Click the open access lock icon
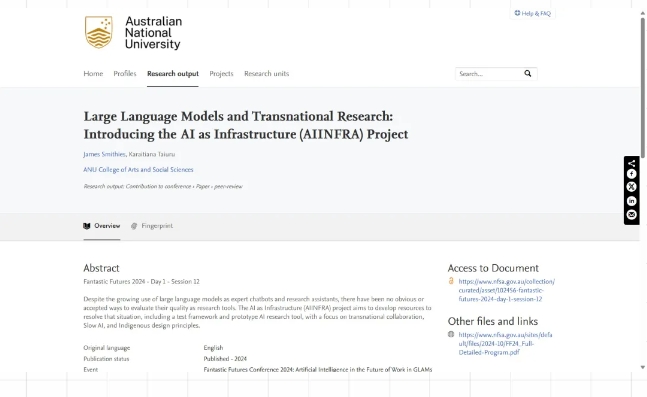Screen dimensions: 647x397 (451, 281)
